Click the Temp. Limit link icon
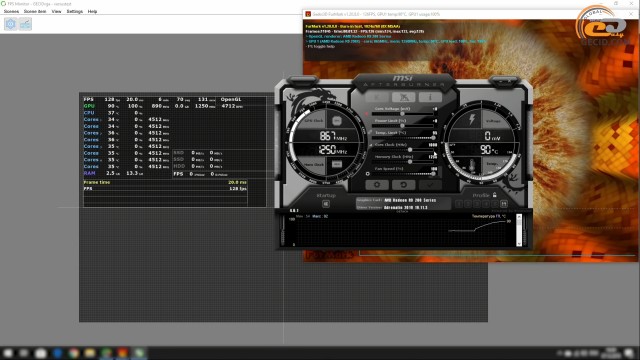This screenshot has height=360, width=640. pyautogui.click(x=370, y=133)
